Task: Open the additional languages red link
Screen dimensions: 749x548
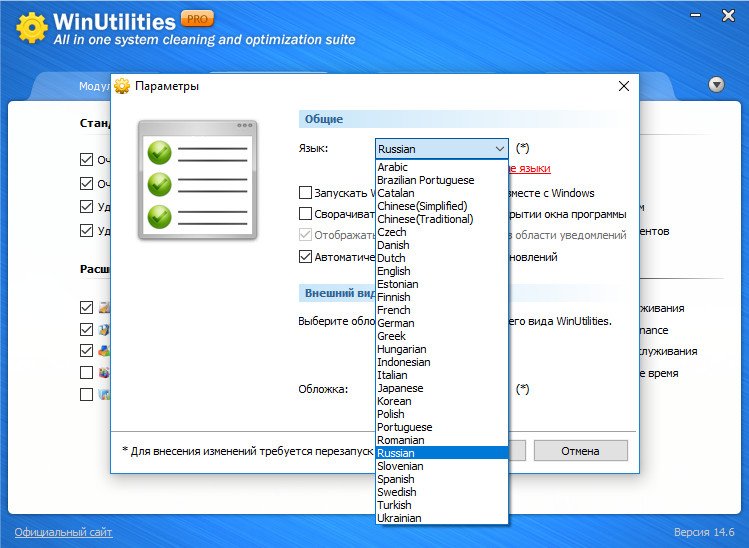Action: (529, 168)
